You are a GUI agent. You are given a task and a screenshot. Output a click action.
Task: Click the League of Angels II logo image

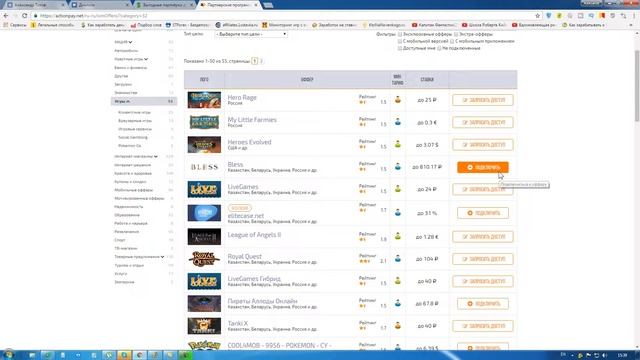pyautogui.click(x=204, y=237)
